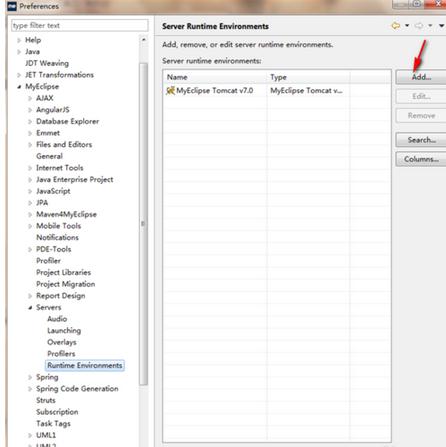
Task: Select Maven4MyEclipse tree item
Action: (x=66, y=214)
